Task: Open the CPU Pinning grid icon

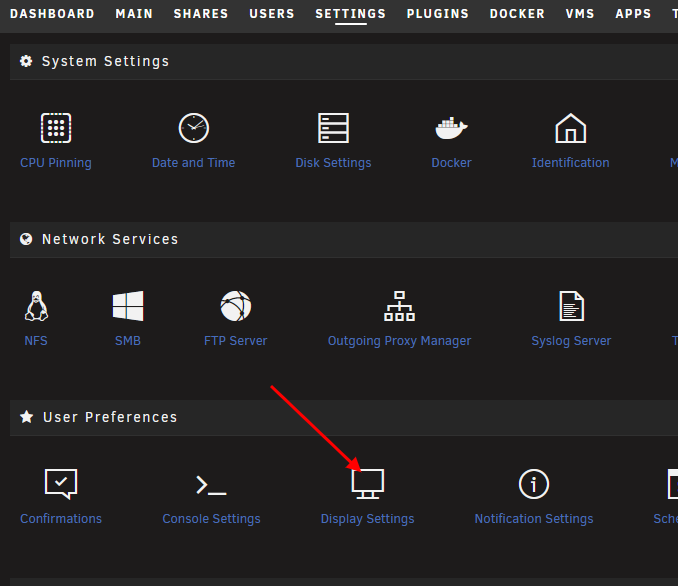Action: 56,128
